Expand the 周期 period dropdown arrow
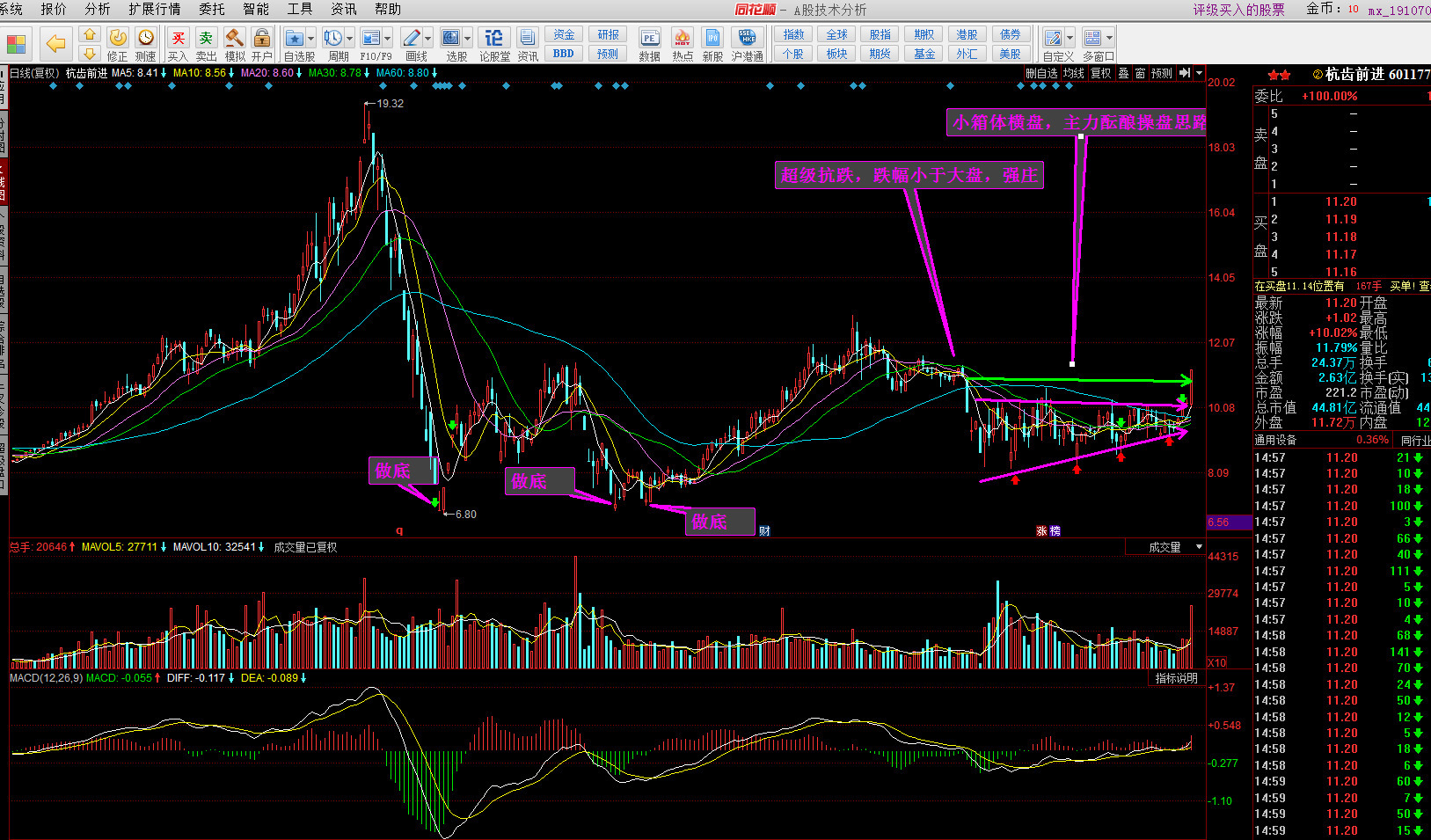The height and width of the screenshot is (840, 1431). tap(349, 39)
